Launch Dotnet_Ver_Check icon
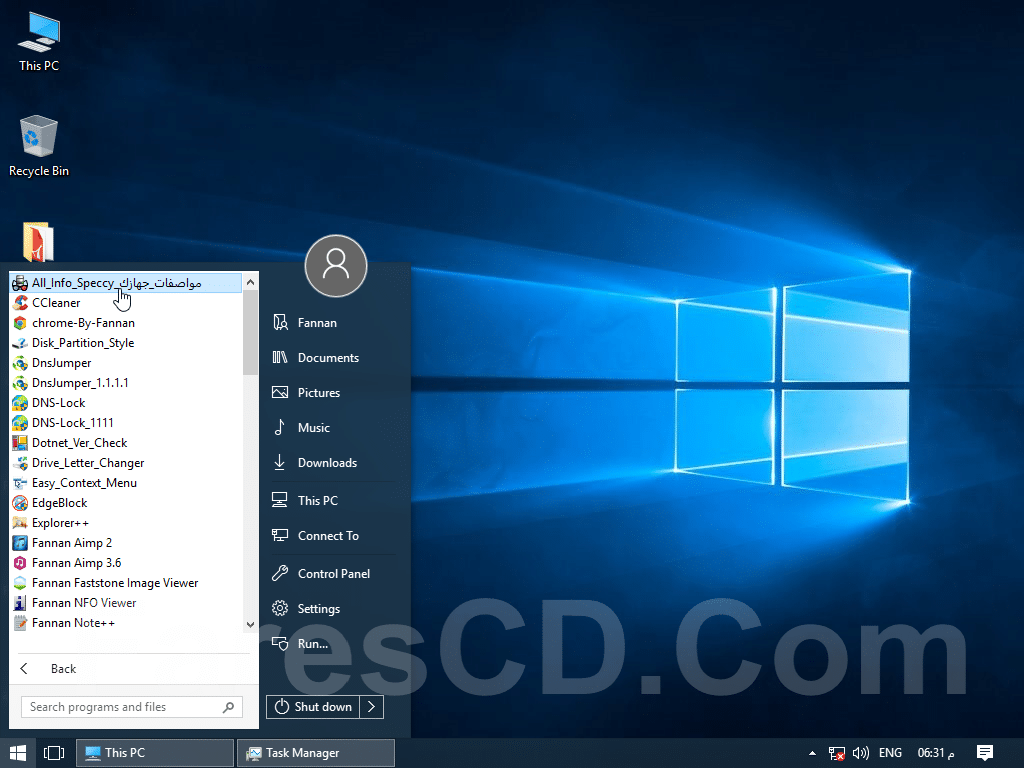The width and height of the screenshot is (1024, 768). pyautogui.click(x=20, y=443)
